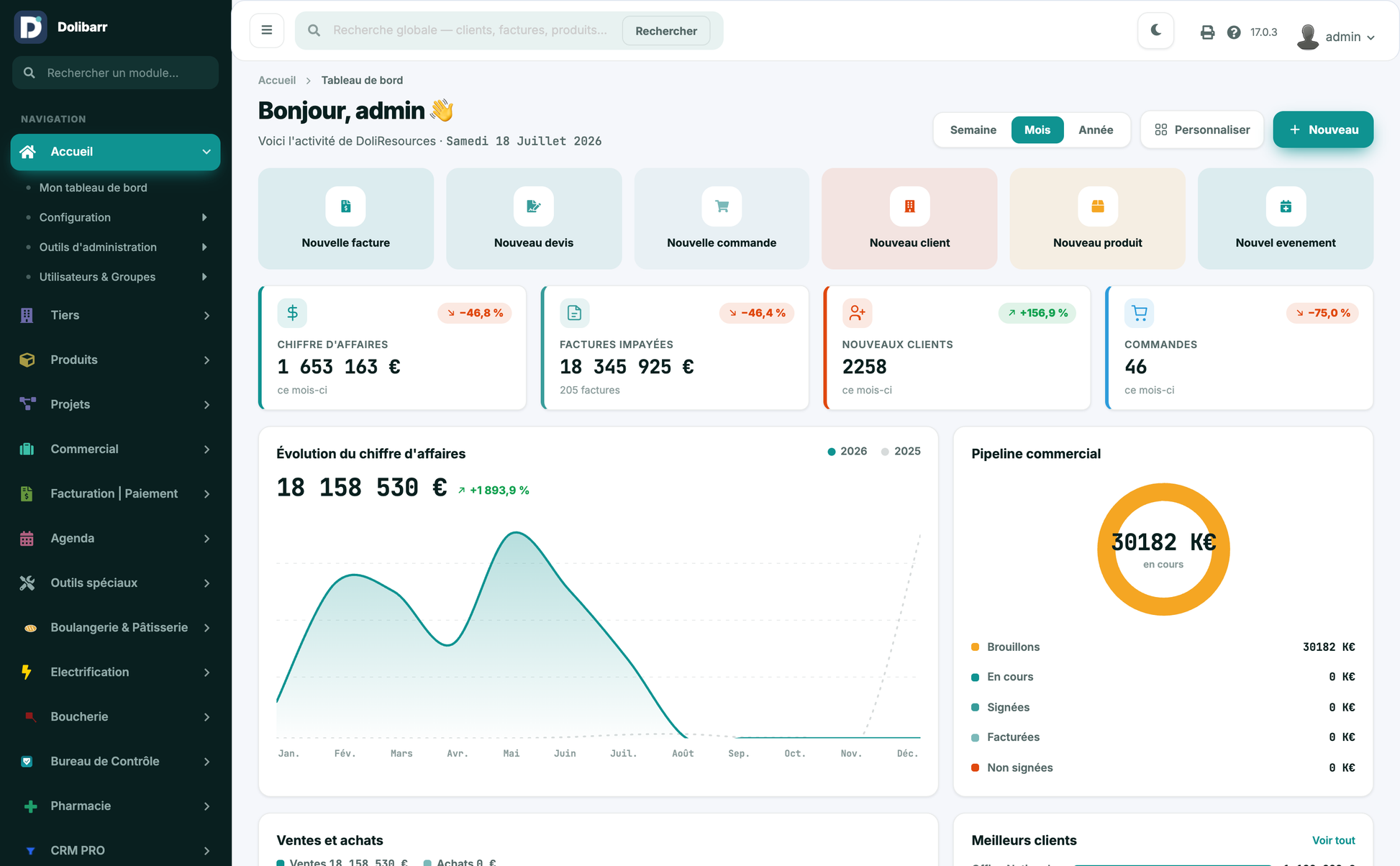Click the Personnaliser button

(1202, 129)
